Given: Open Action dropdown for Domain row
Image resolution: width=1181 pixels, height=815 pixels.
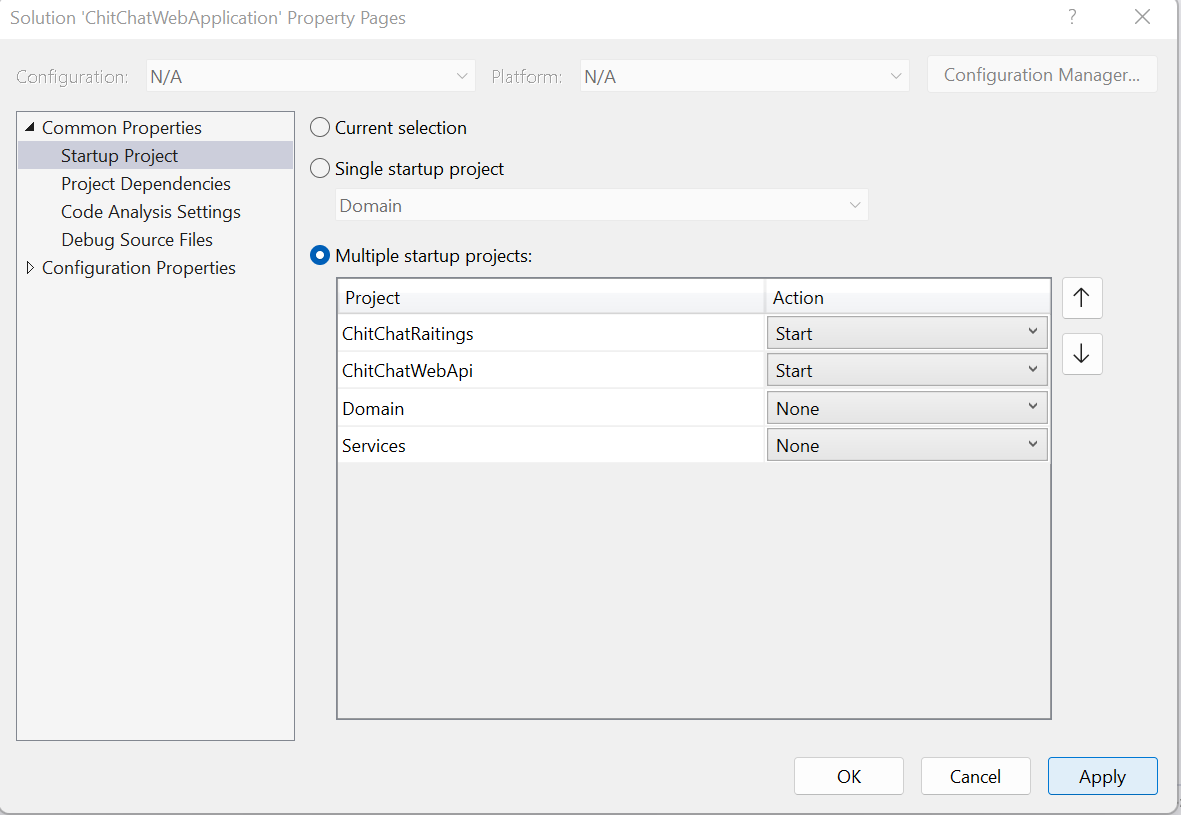Looking at the screenshot, I should [x=907, y=408].
